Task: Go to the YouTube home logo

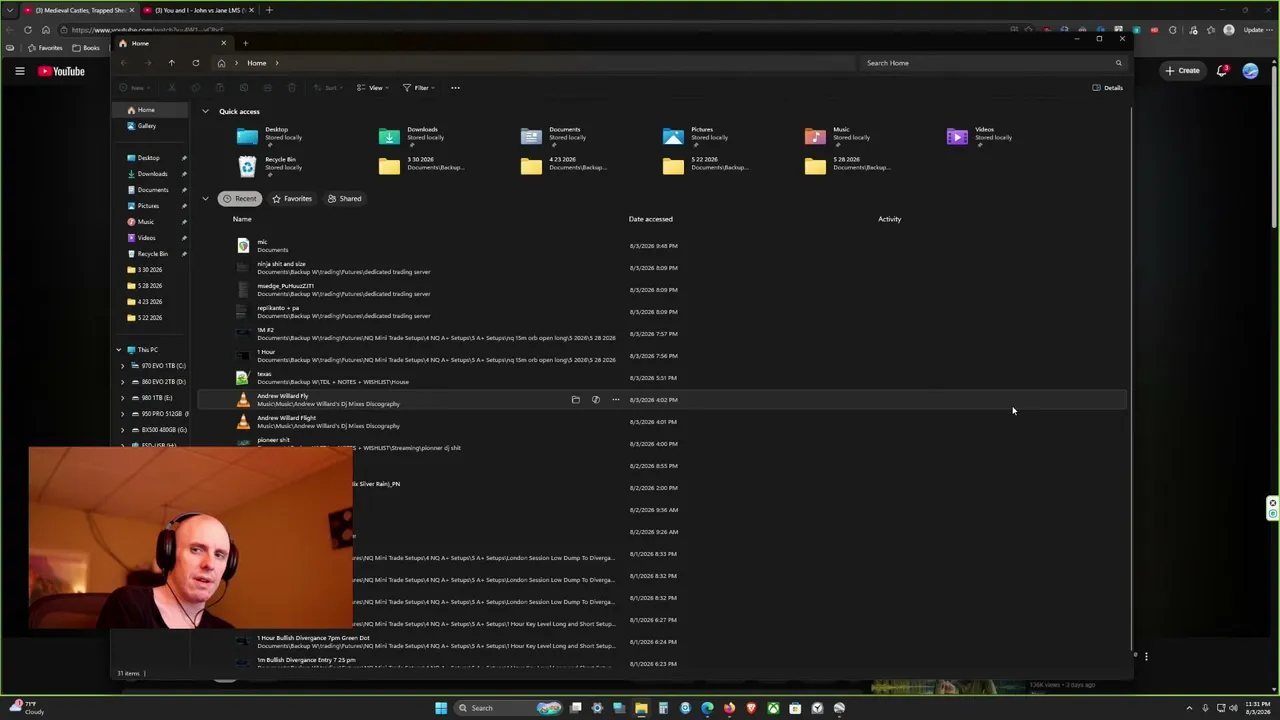Action: point(62,71)
